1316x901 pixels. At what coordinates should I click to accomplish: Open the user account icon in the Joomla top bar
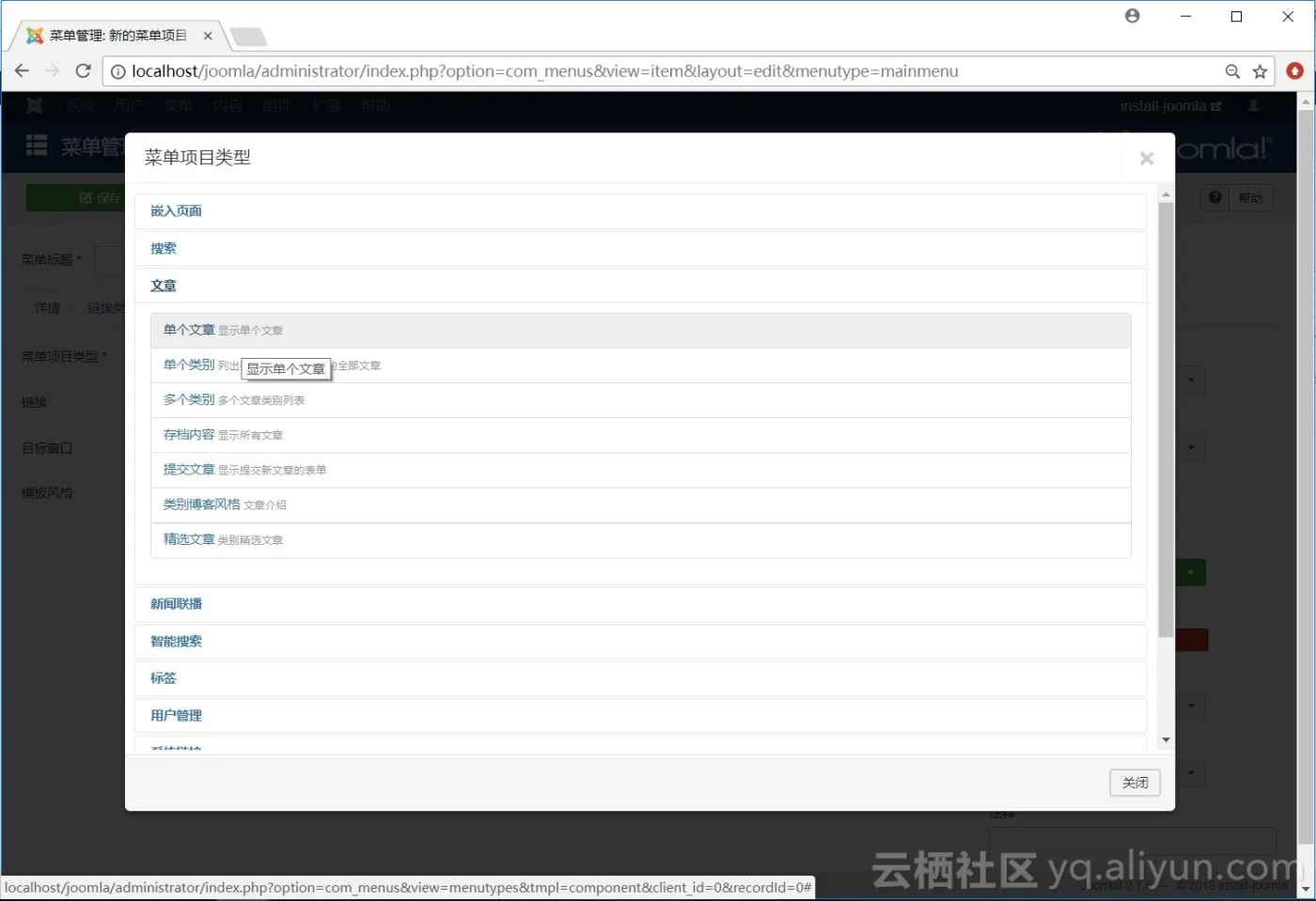(x=1253, y=105)
